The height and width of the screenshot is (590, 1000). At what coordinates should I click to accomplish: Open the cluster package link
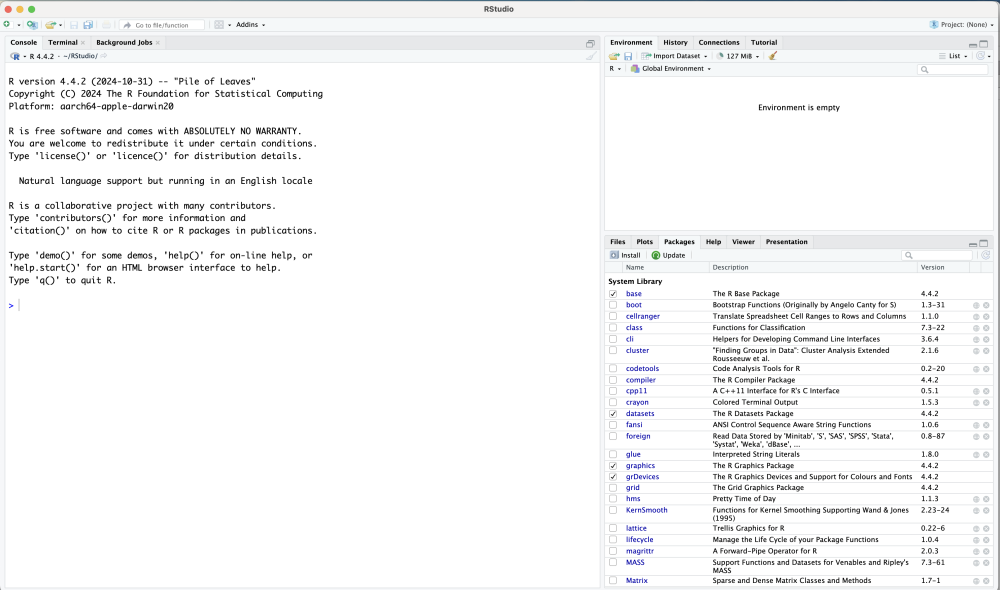637,351
